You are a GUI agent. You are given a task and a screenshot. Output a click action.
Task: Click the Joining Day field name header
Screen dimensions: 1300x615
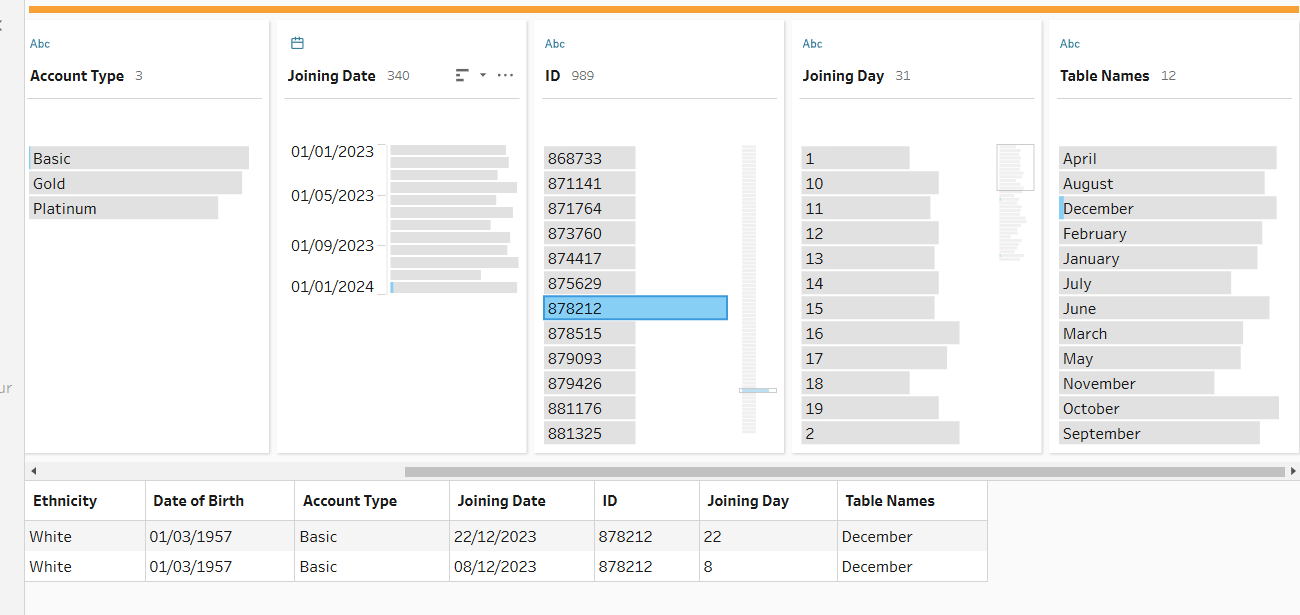click(843, 76)
